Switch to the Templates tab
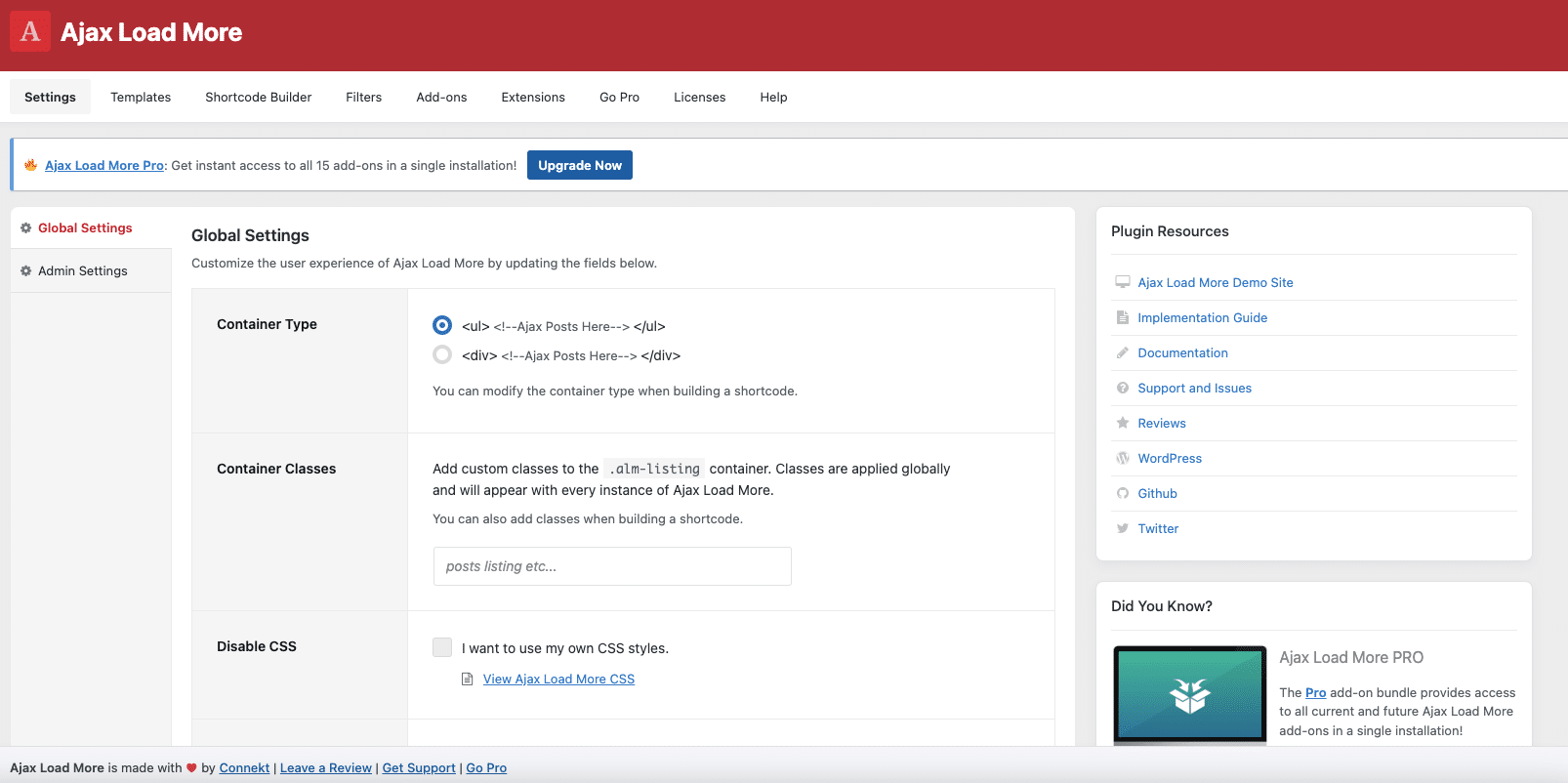 [x=141, y=97]
